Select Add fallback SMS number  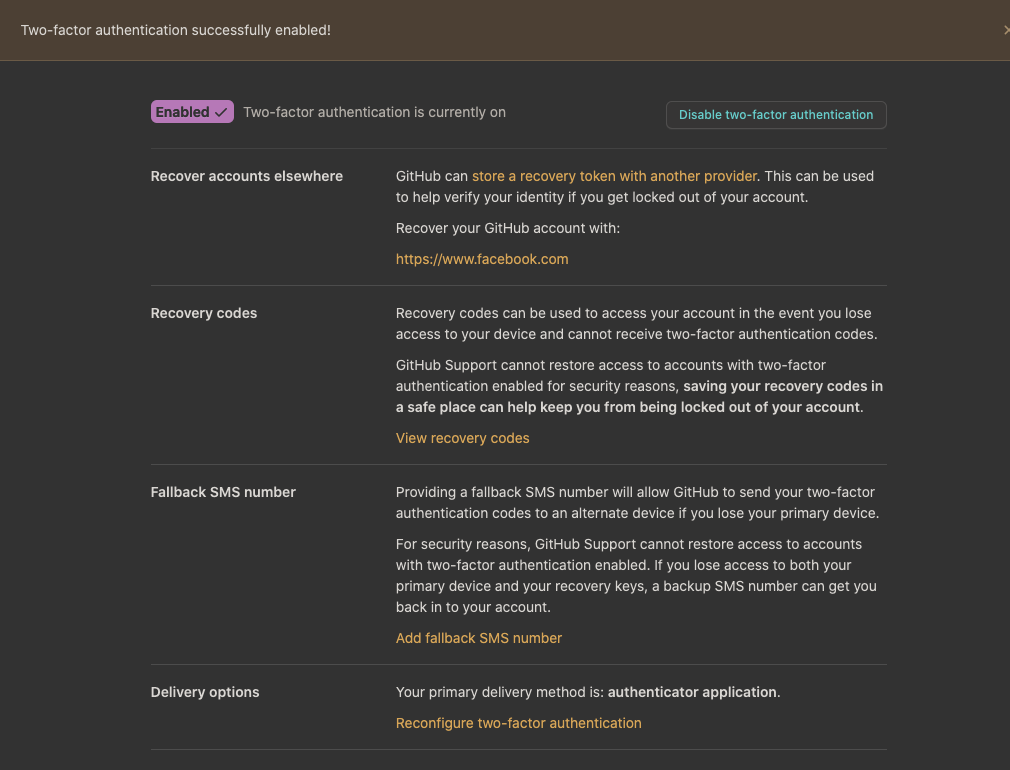tap(478, 637)
